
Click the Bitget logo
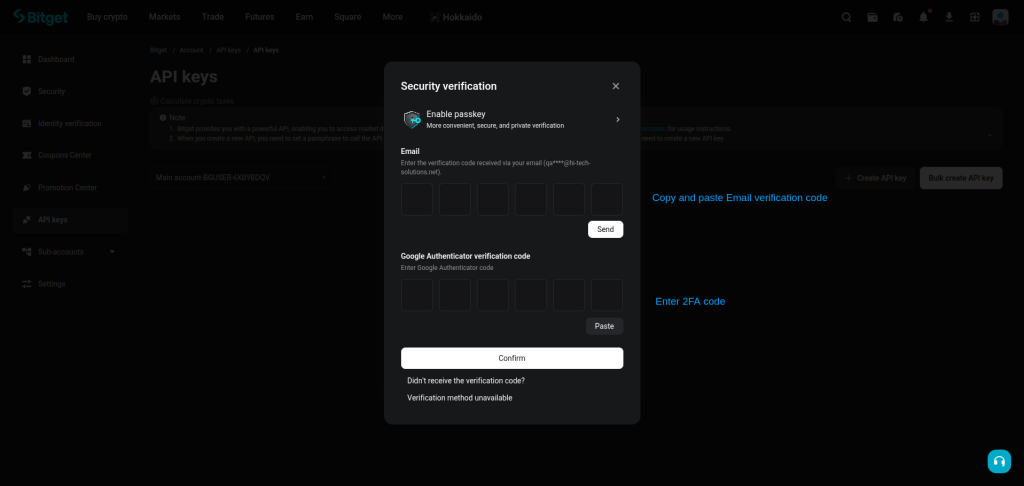pos(38,17)
